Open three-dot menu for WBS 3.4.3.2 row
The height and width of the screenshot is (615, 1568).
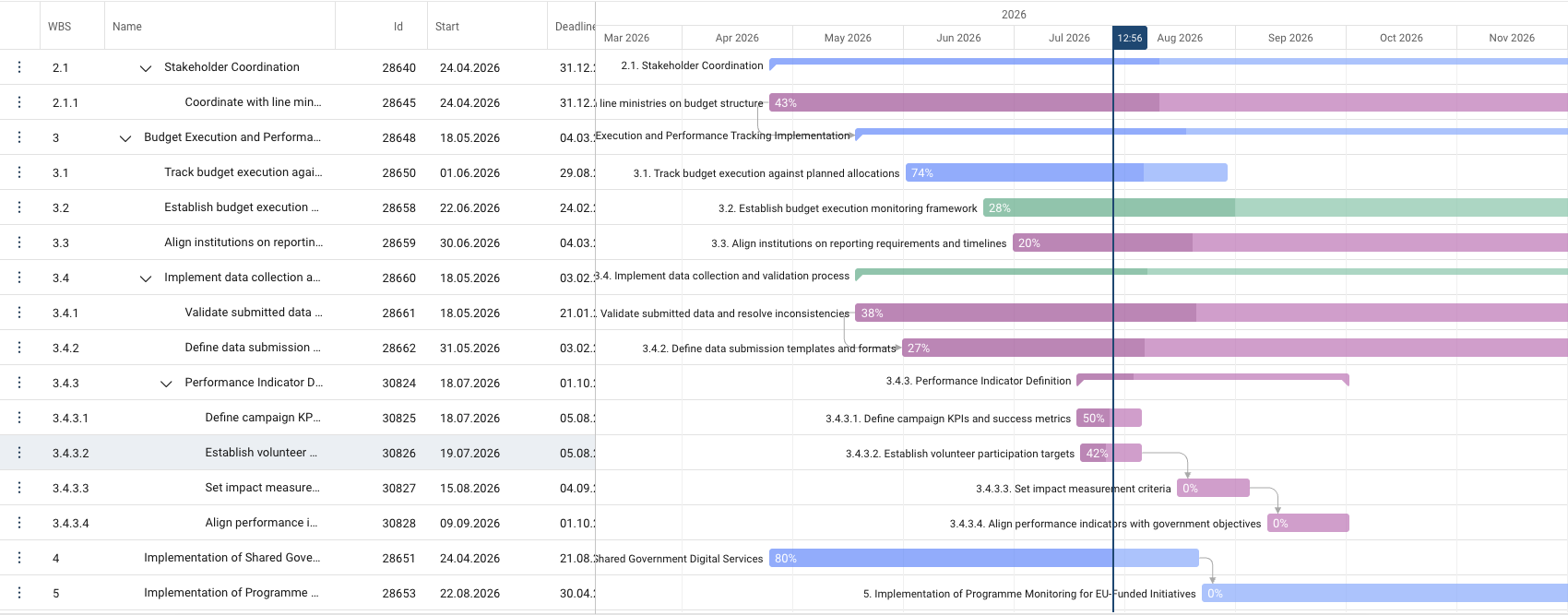click(19, 453)
